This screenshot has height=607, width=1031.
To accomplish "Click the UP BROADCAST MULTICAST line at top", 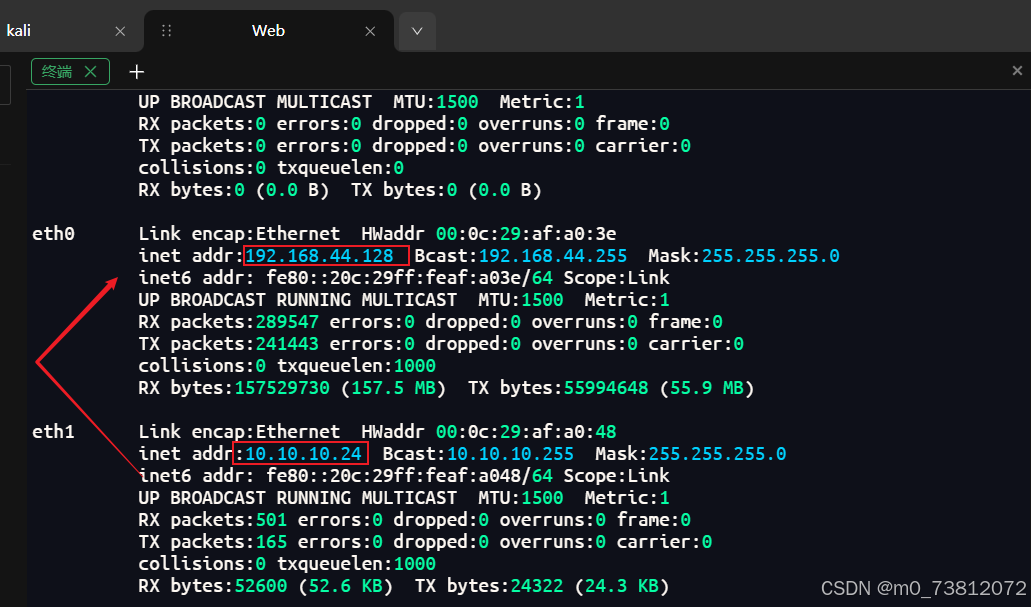I will click(361, 102).
